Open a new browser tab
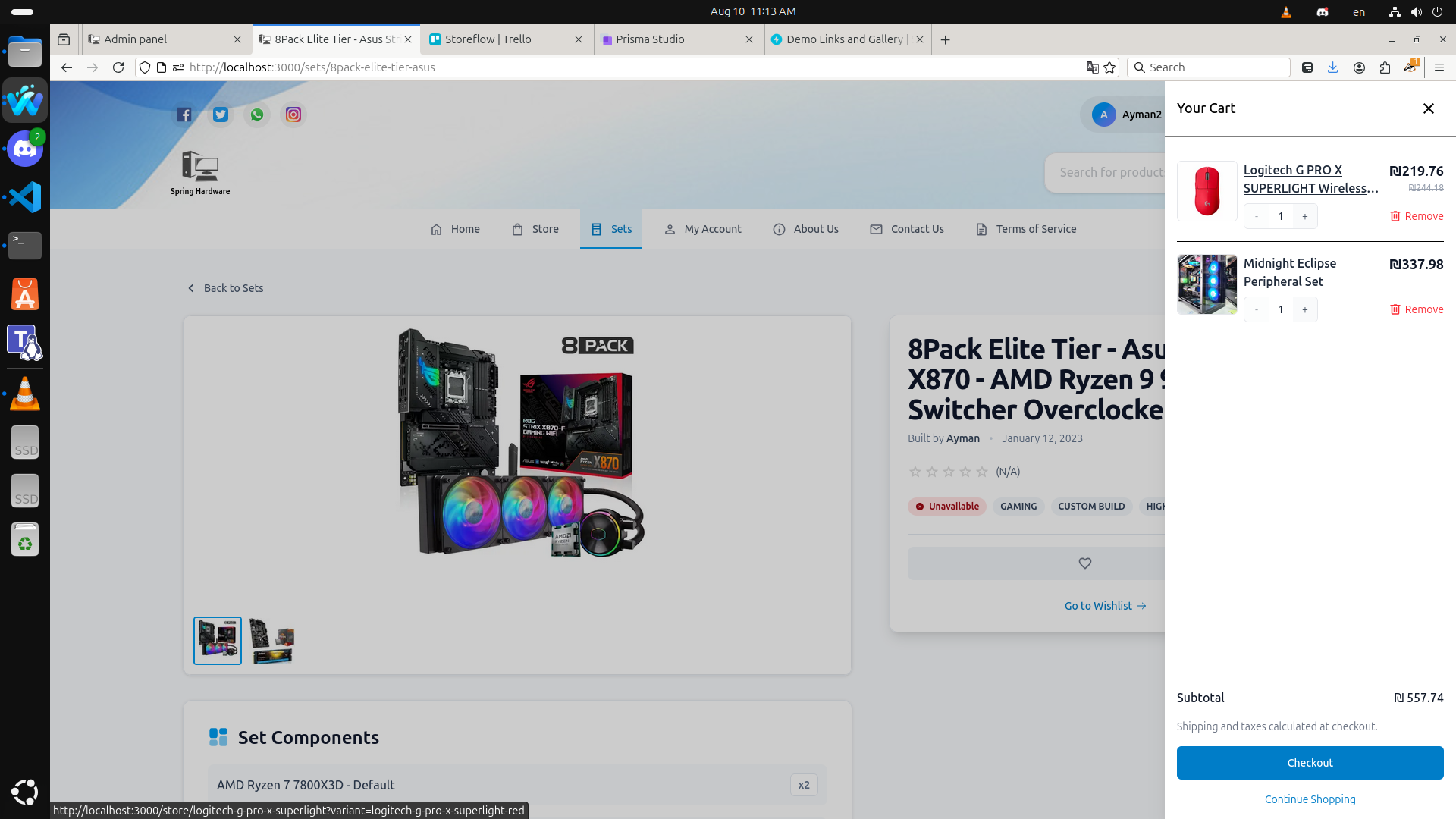This screenshot has height=819, width=1456. coord(946,39)
